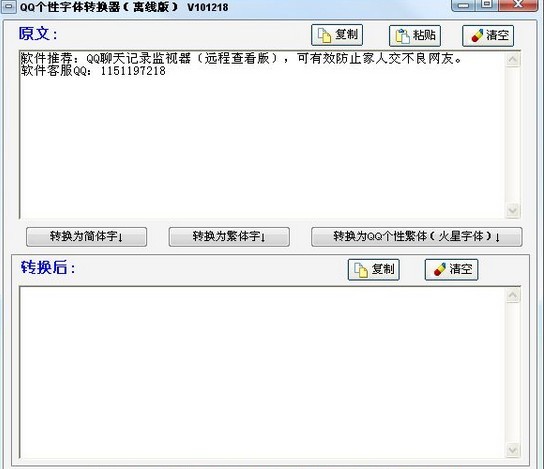Click the copy icon beside 原文
The width and height of the screenshot is (545, 469).
(324, 35)
